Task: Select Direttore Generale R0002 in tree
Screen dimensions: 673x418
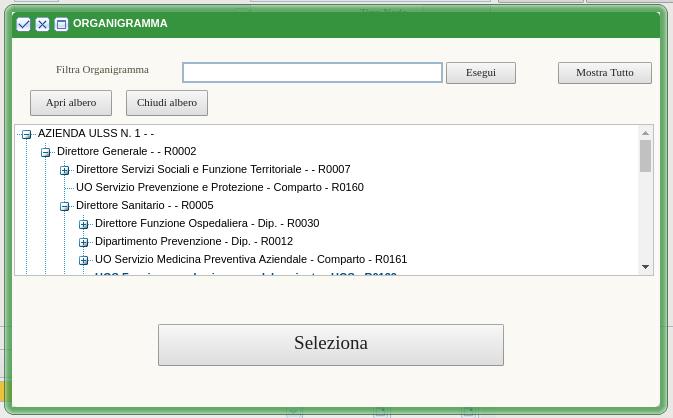Action: [126, 151]
